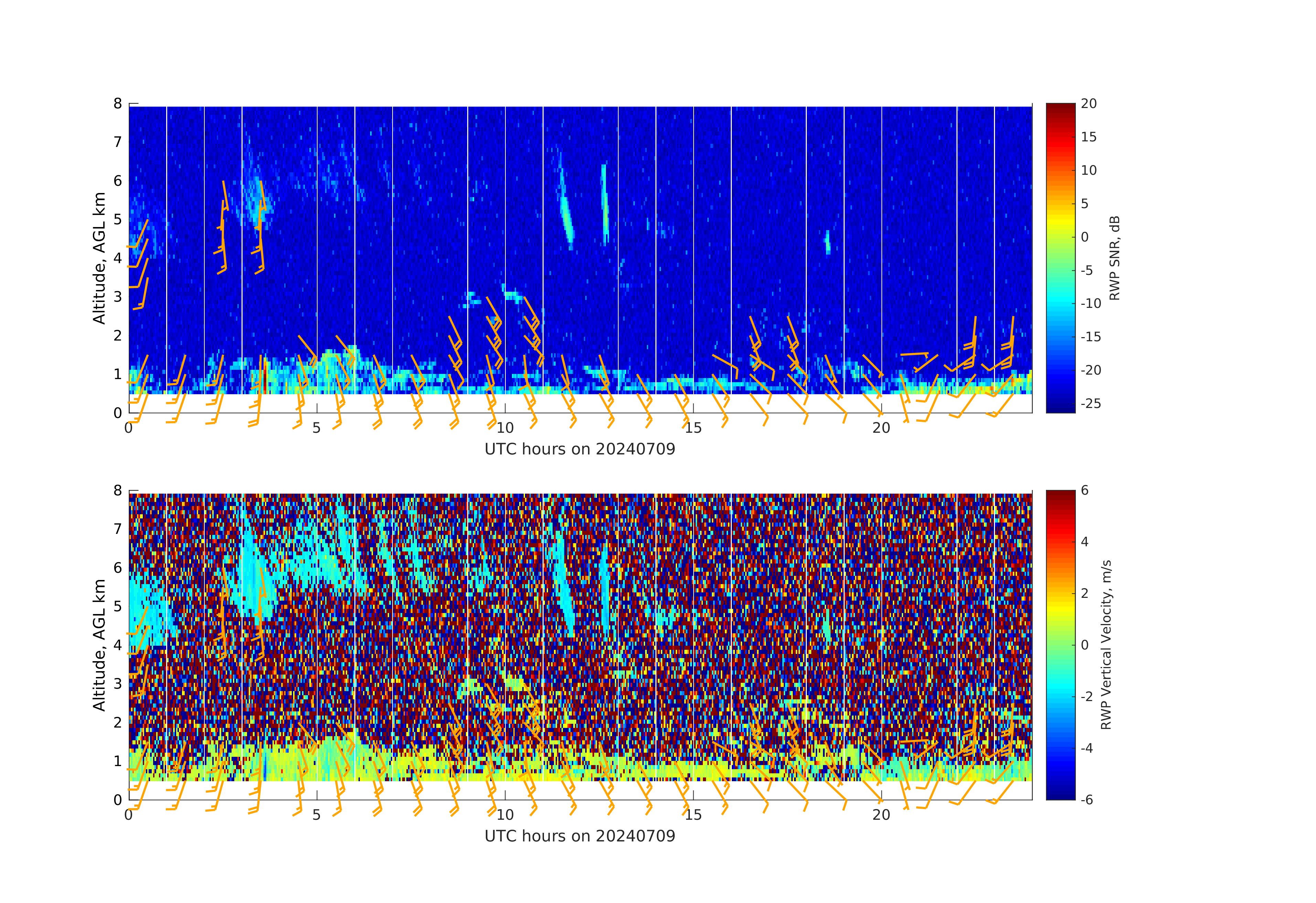The image size is (1316, 903).
Task: Click the hour 5 tick on the bottom plot
Action: [x=317, y=815]
